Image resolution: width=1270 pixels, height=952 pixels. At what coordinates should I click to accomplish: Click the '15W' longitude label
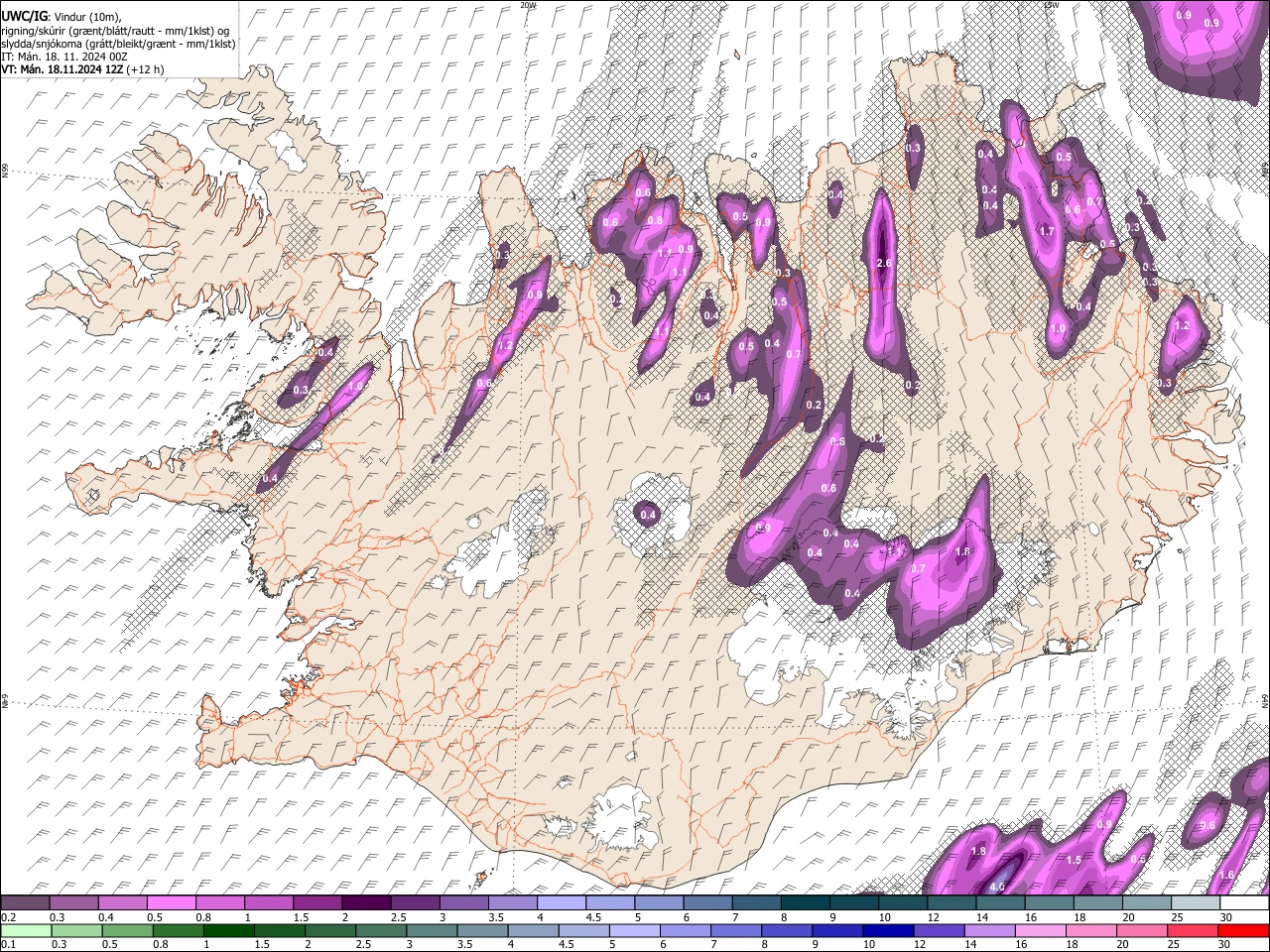click(1051, 5)
